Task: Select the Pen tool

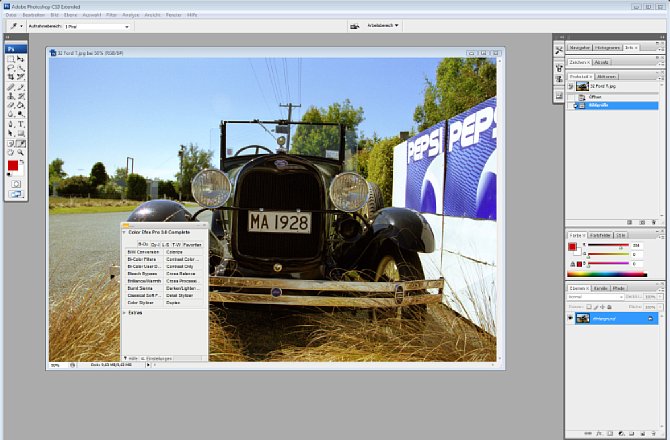Action: (x=11, y=124)
